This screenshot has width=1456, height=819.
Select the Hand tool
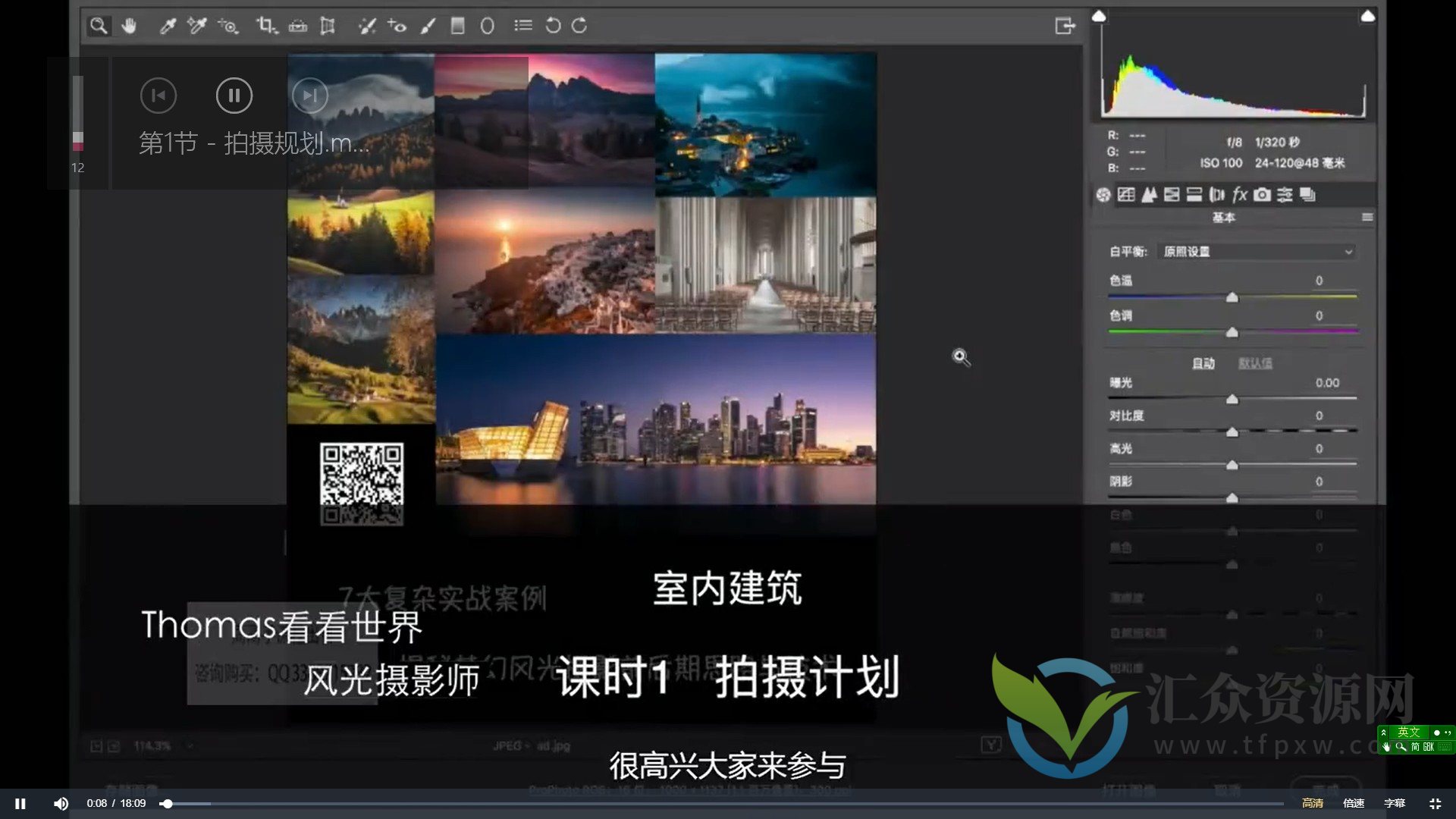click(129, 26)
